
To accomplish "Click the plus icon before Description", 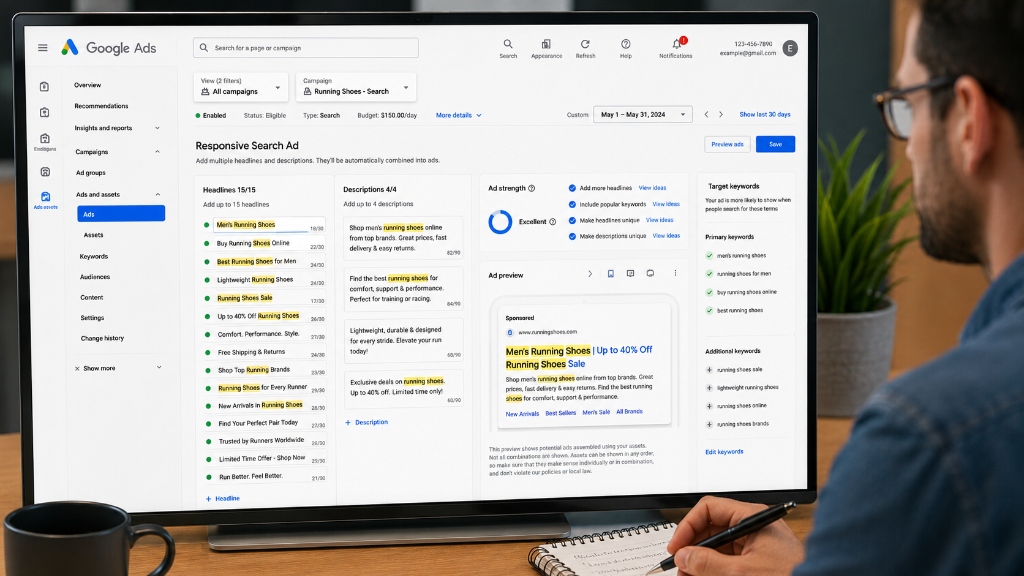I will pos(347,423).
